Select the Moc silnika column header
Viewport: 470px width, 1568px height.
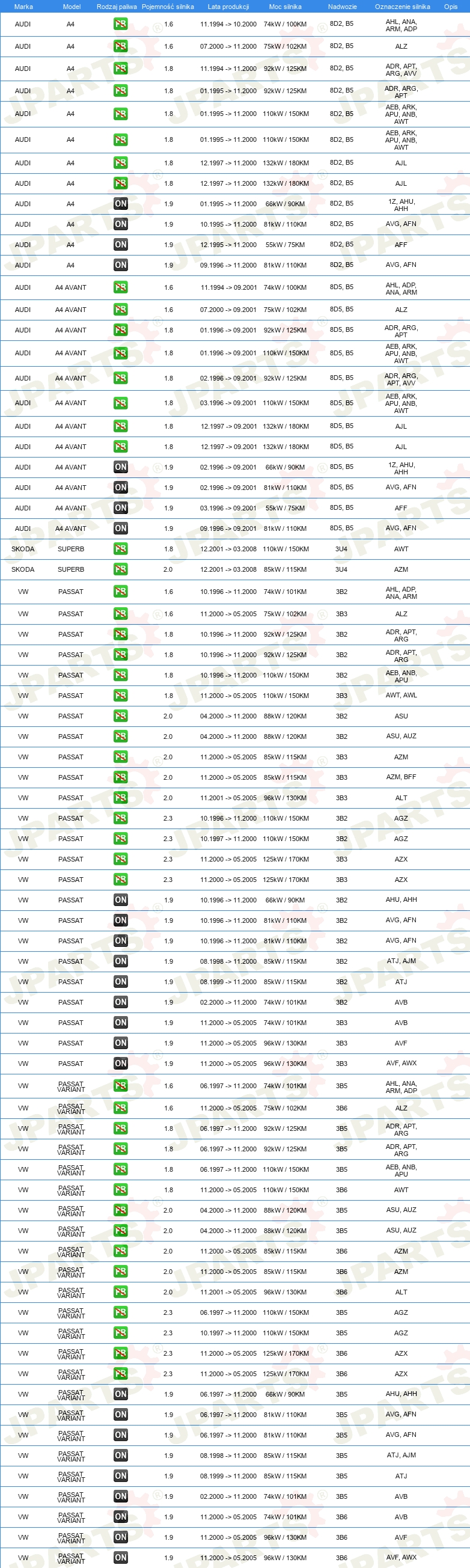click(x=285, y=7)
